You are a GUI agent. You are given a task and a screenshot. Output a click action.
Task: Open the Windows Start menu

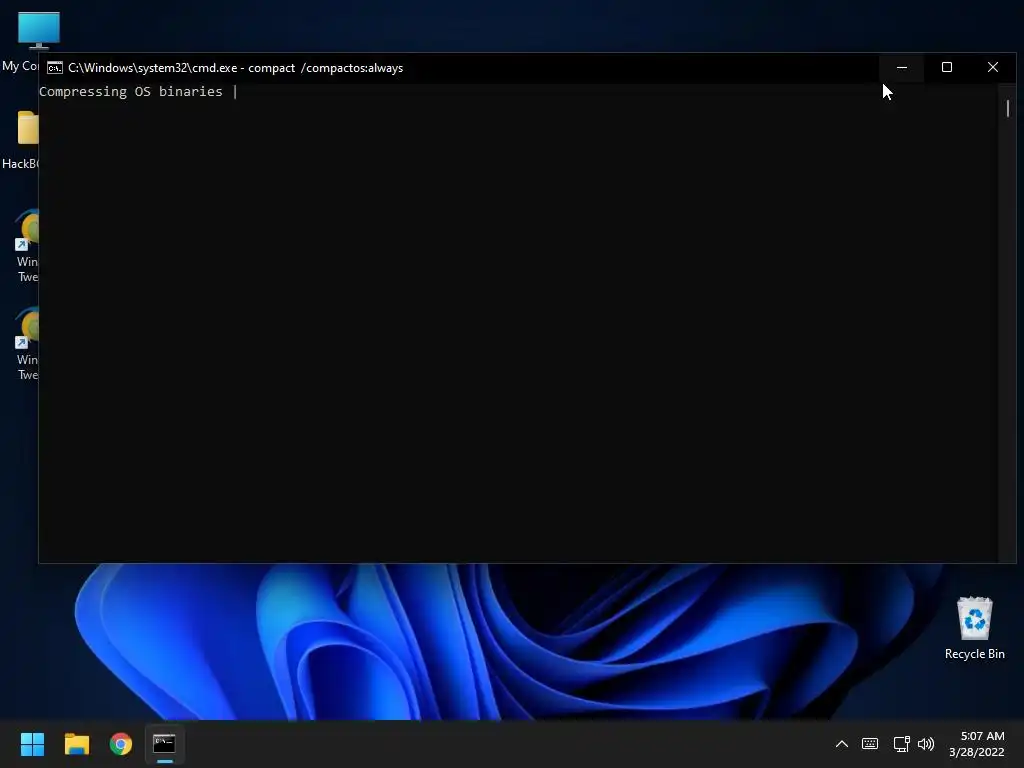point(32,743)
